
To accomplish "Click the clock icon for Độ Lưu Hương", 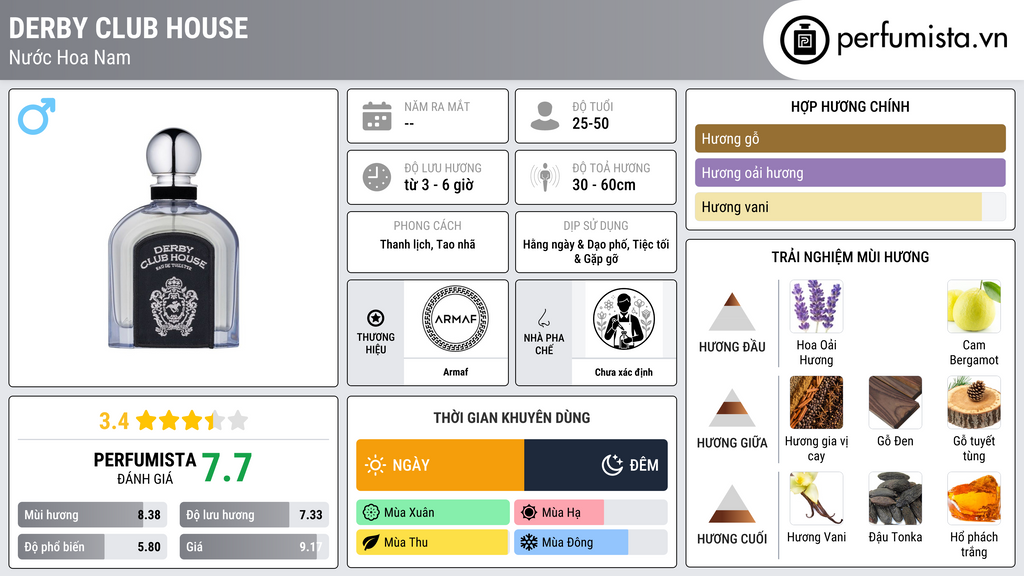I will pyautogui.click(x=377, y=177).
